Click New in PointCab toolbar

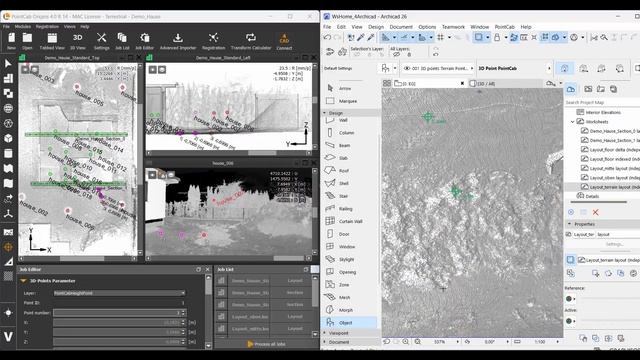(x=11, y=41)
